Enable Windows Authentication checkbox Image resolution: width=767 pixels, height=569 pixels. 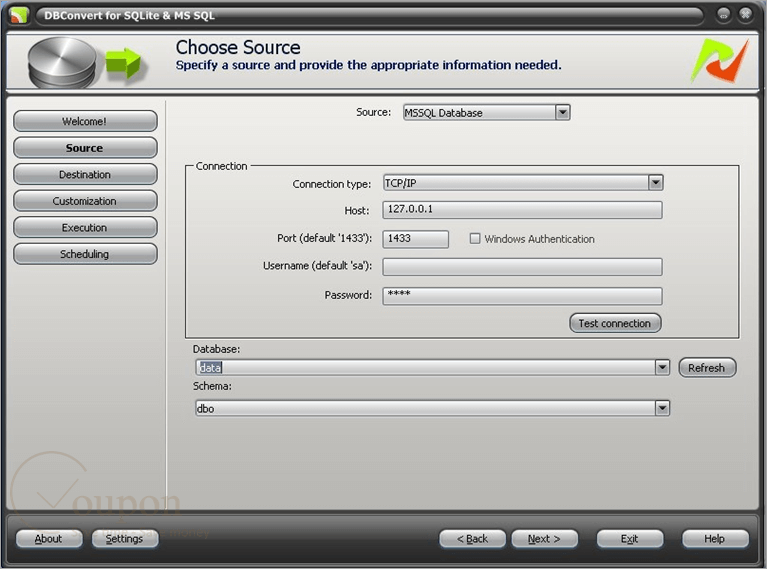(474, 238)
